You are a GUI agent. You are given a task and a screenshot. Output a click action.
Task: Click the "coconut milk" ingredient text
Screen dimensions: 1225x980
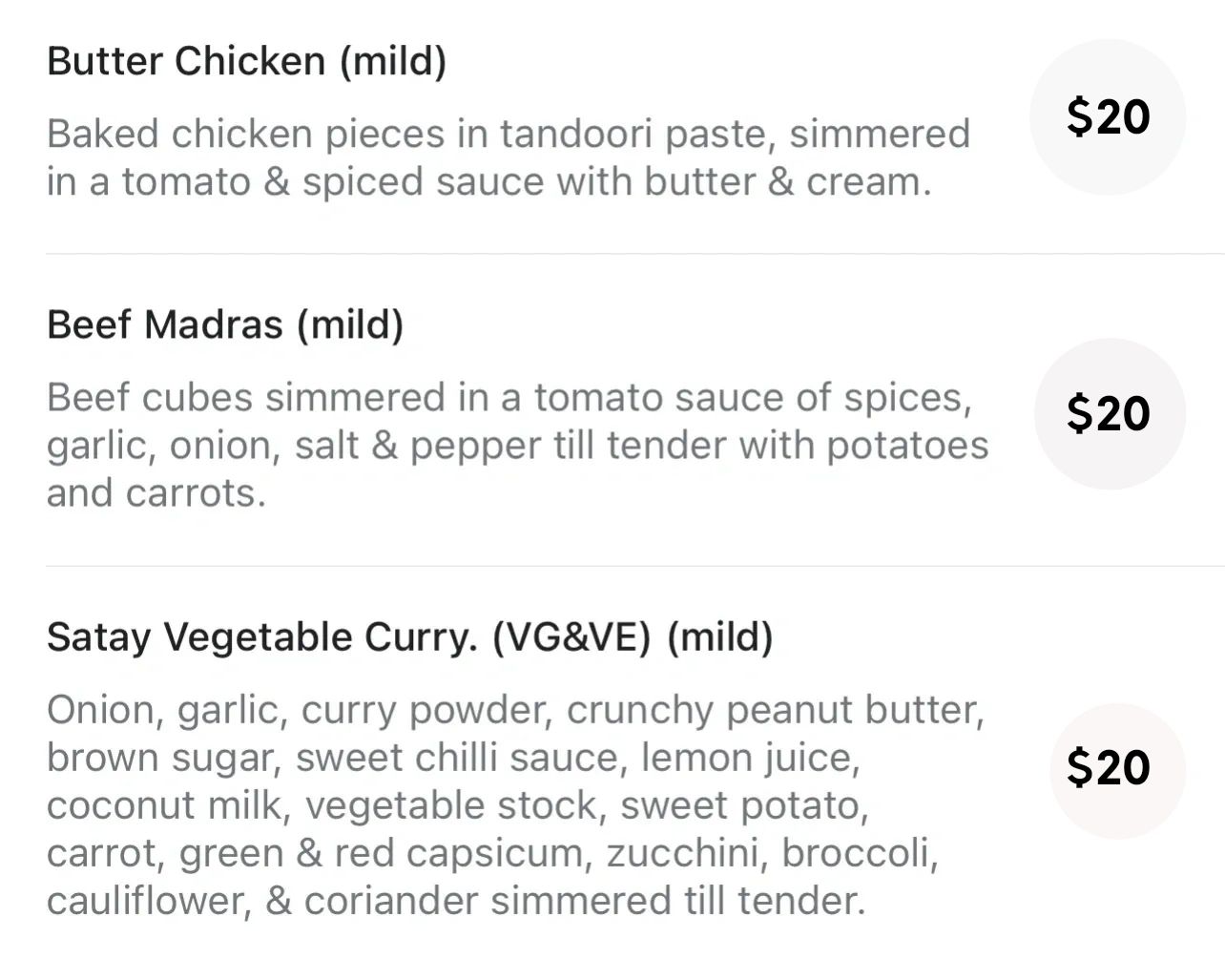(x=168, y=805)
